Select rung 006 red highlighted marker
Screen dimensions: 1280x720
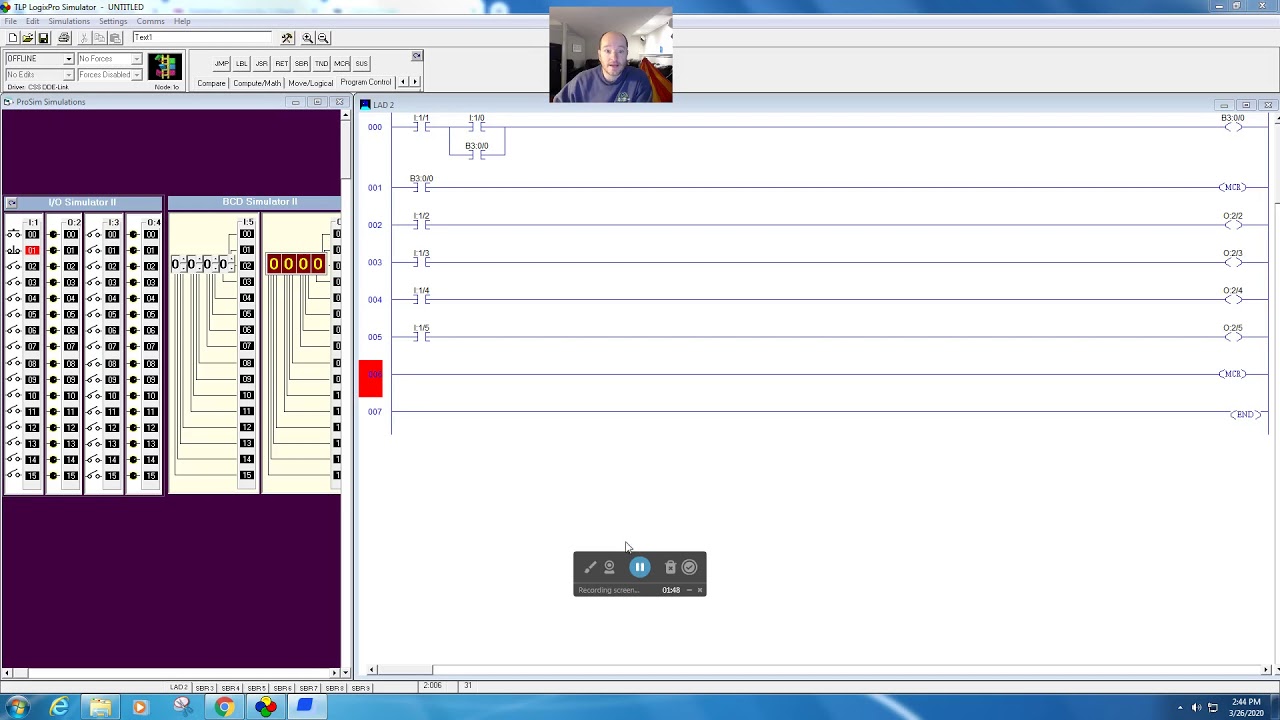tap(370, 378)
